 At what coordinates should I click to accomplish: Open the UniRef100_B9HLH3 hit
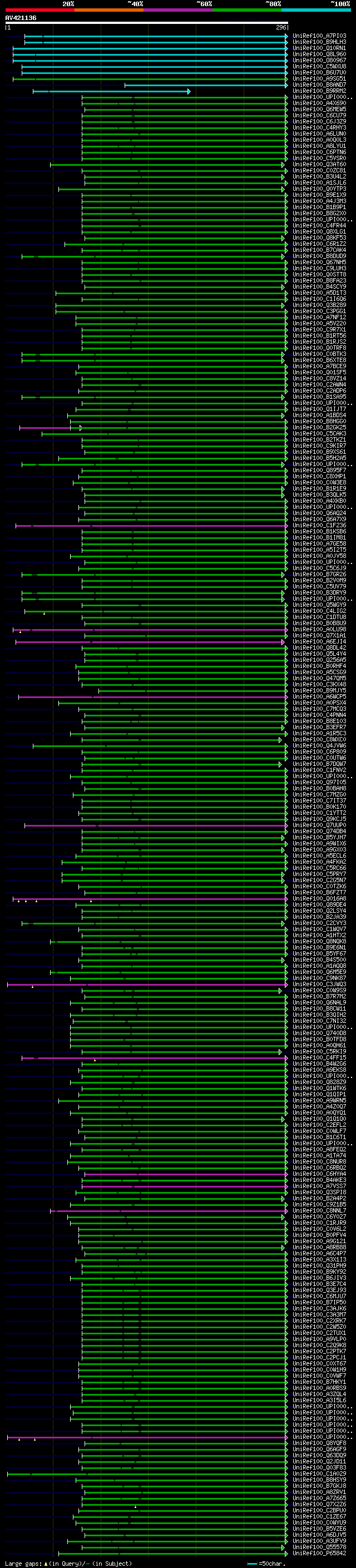pyautogui.click(x=319, y=42)
